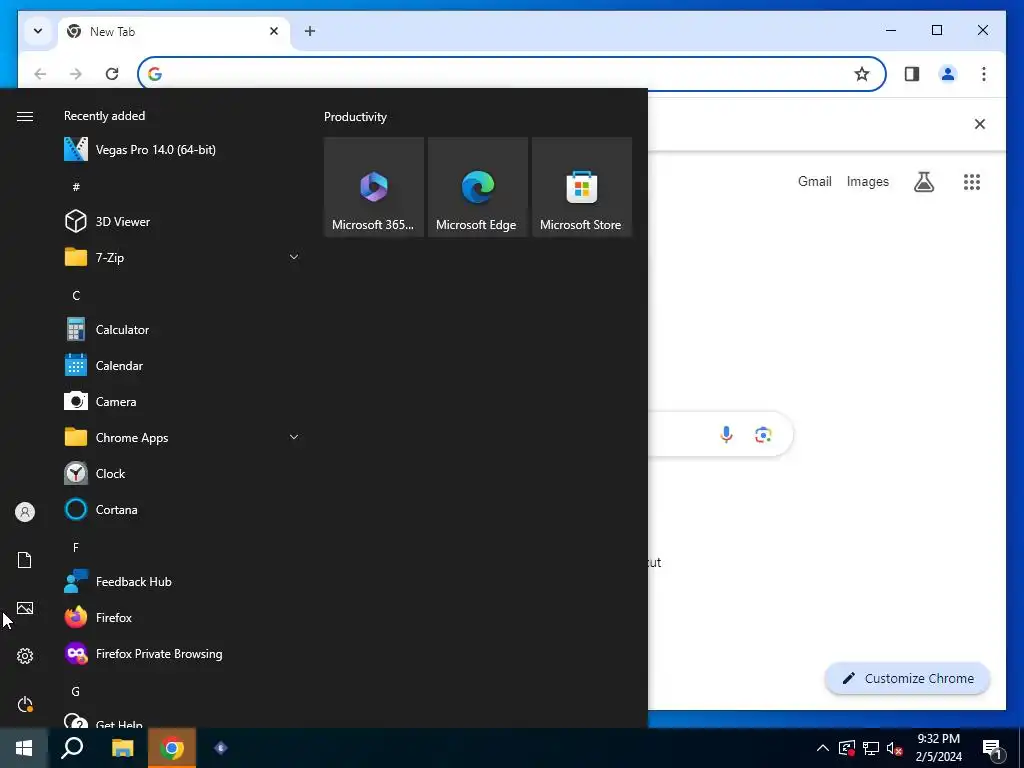Search by image with Google Lens

click(763, 434)
